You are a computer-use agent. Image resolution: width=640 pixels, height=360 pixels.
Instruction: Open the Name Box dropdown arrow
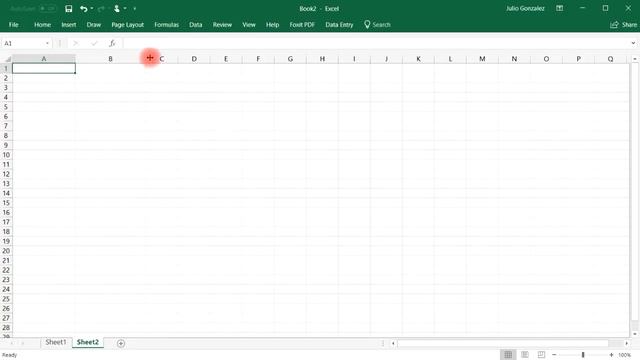coord(47,43)
